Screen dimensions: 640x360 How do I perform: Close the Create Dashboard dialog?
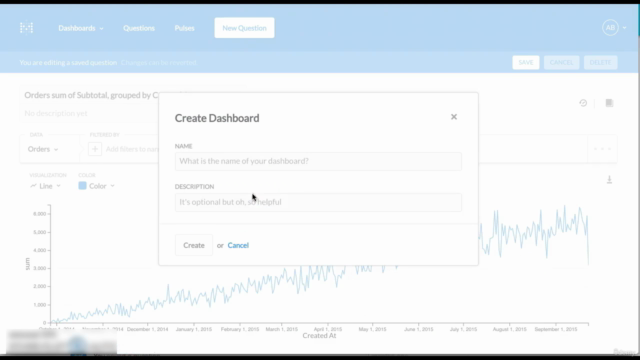tap(454, 117)
